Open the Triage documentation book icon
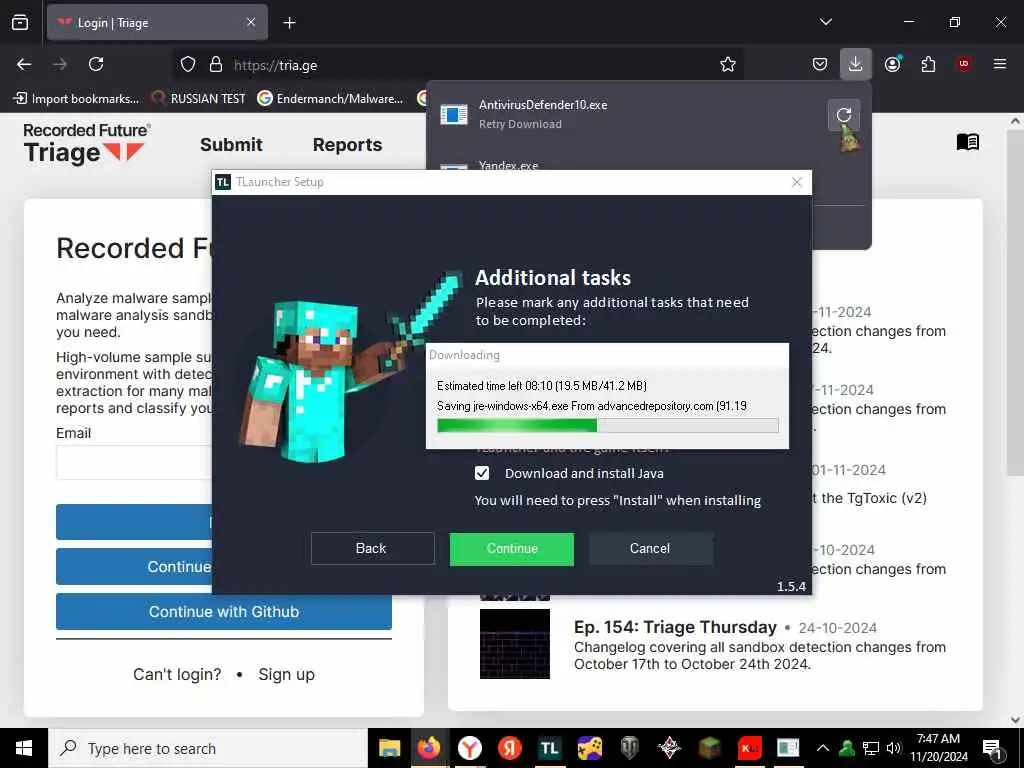The height and width of the screenshot is (768, 1024). [967, 142]
